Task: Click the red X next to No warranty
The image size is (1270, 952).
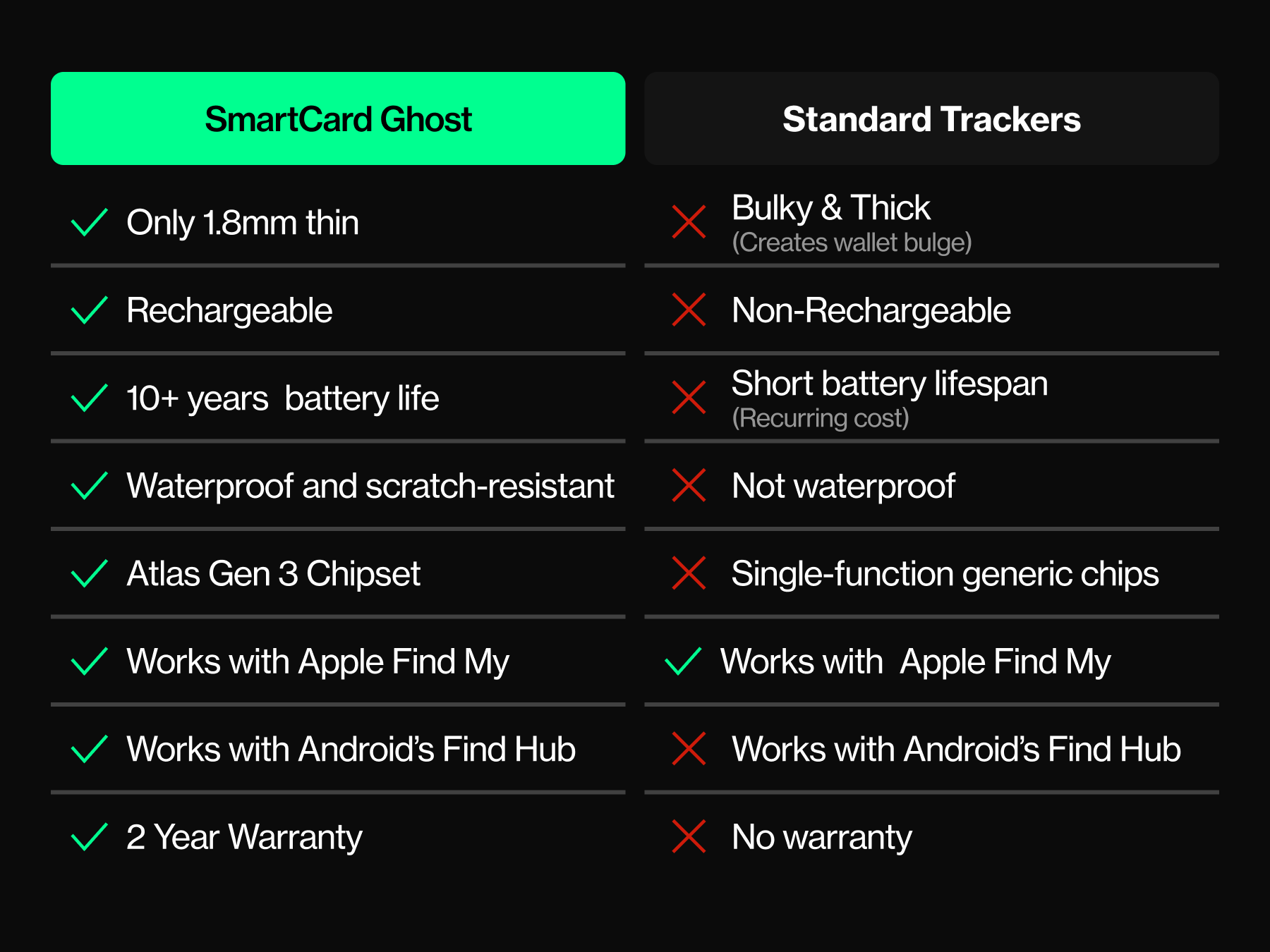Action: (689, 837)
